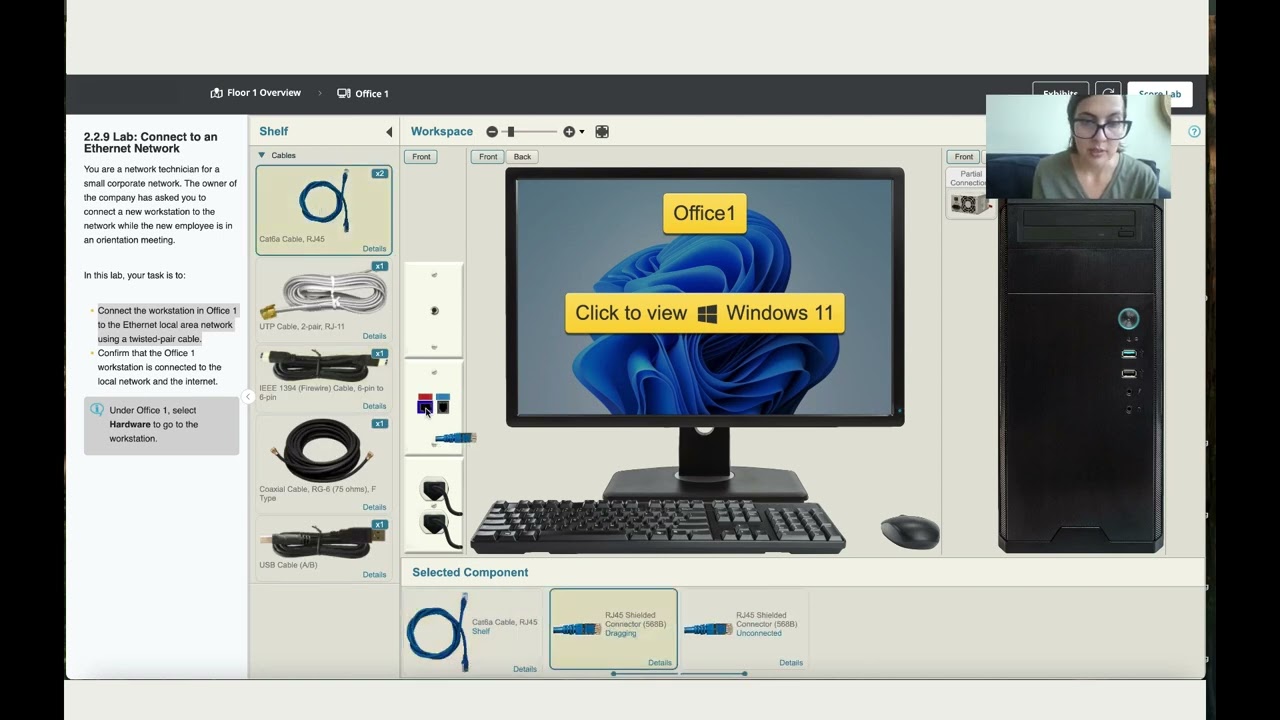Collapse the Cables category triangle

coord(262,155)
